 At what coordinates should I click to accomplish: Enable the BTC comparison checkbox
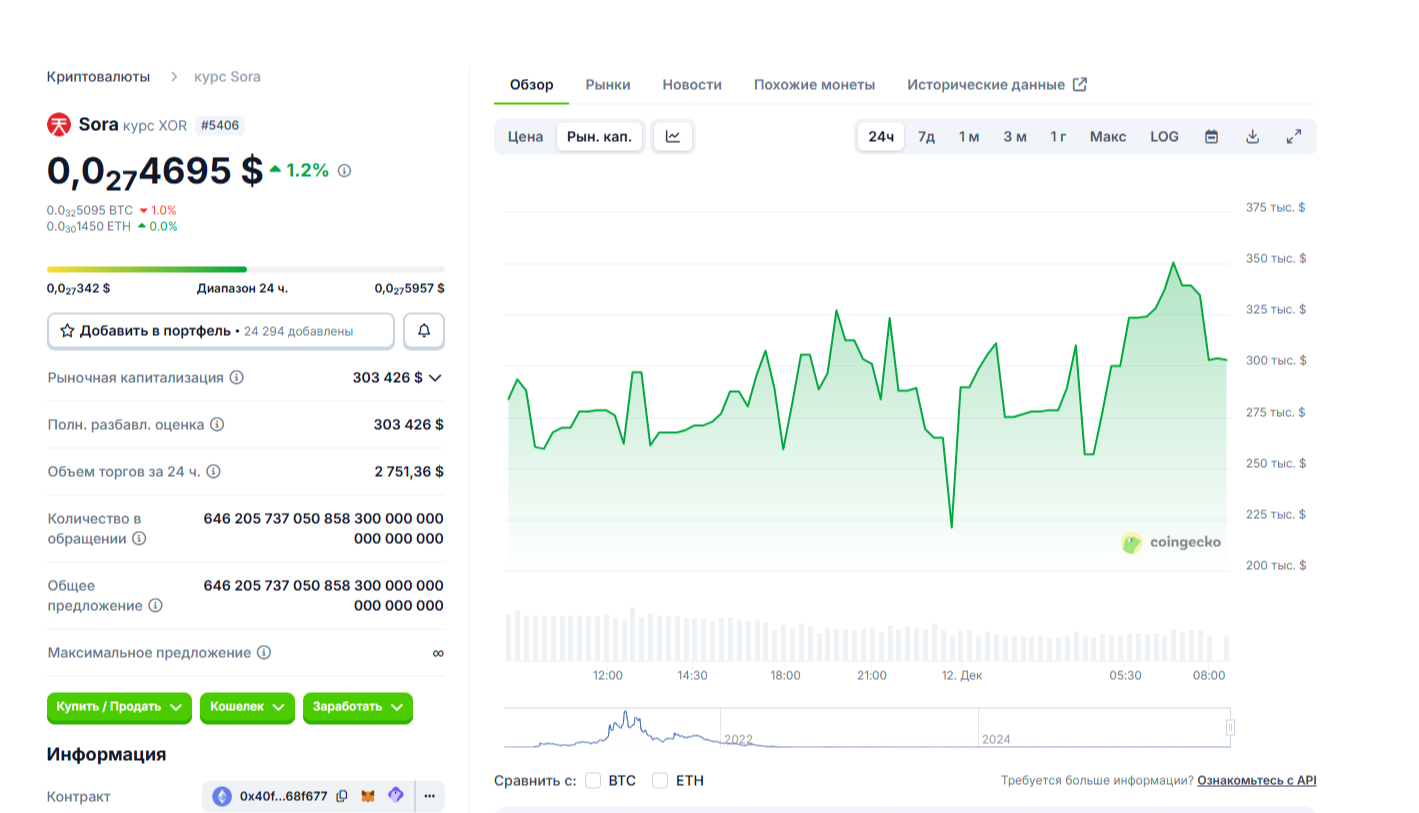point(593,781)
